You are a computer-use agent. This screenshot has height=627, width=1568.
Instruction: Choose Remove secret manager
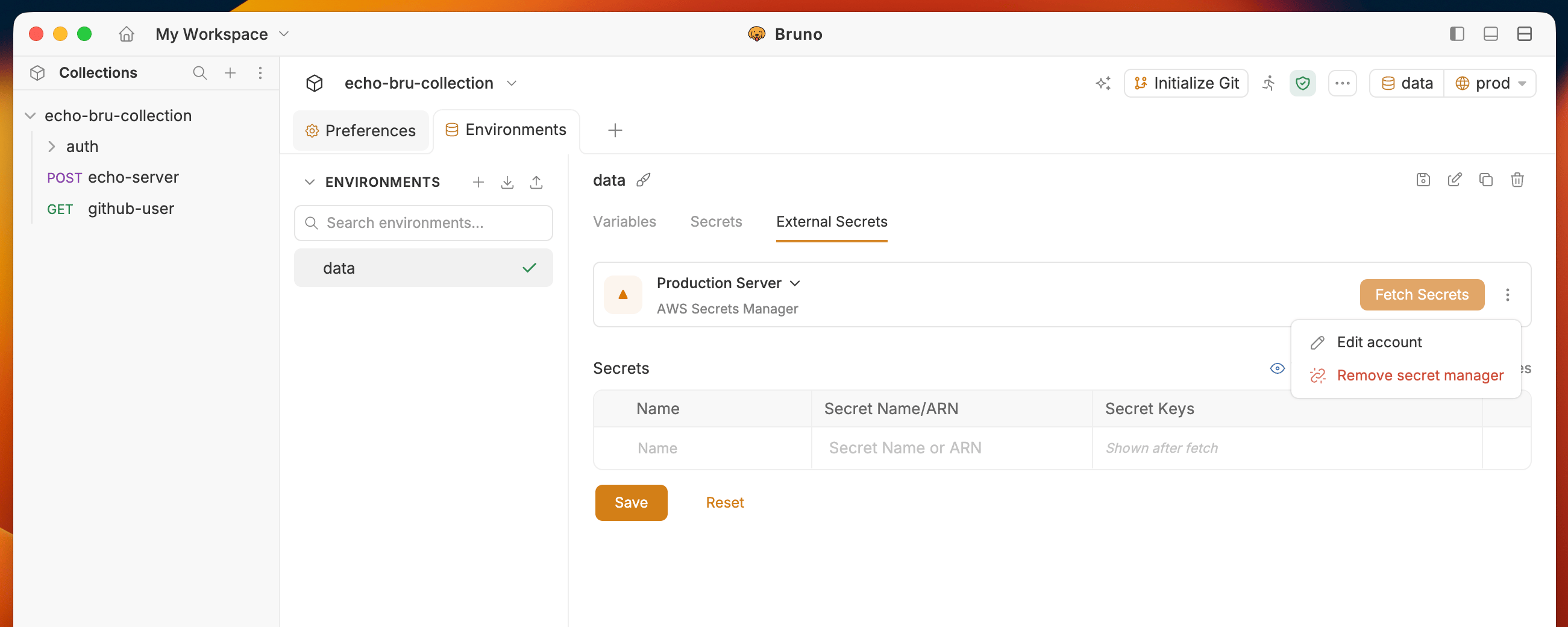[1406, 376]
